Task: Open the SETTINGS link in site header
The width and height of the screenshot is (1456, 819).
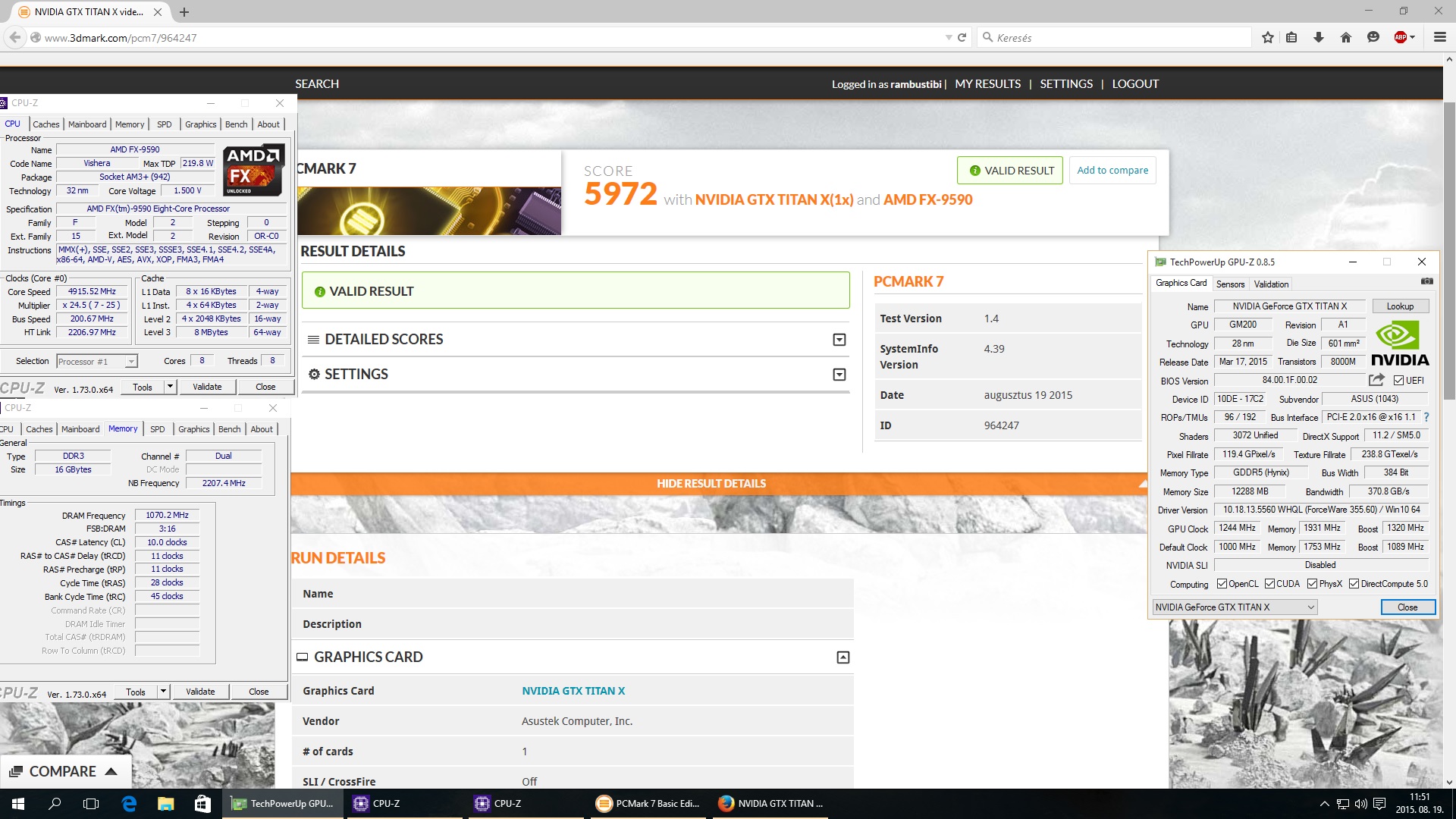Action: pos(1066,84)
